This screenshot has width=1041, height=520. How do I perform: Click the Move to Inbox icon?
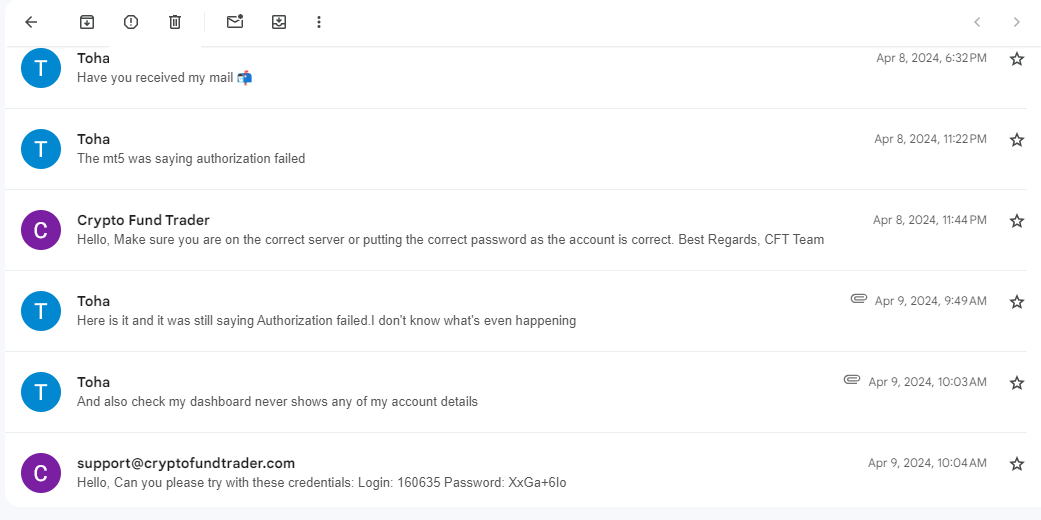(x=279, y=22)
